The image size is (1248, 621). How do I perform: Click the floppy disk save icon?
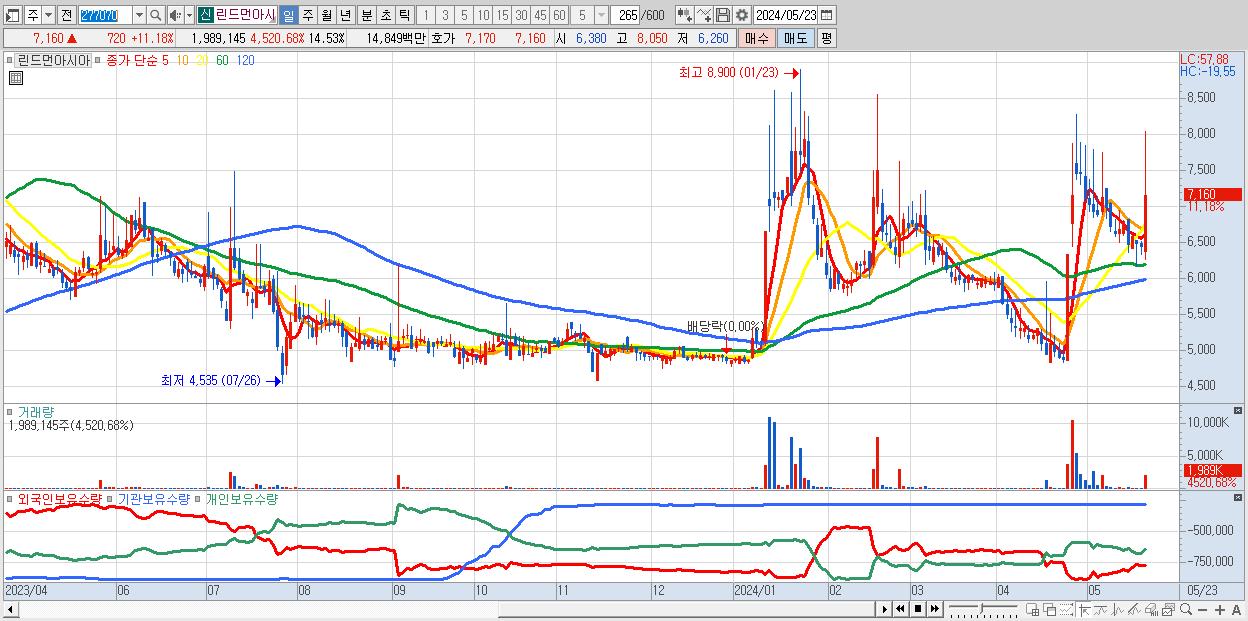pyautogui.click(x=723, y=15)
